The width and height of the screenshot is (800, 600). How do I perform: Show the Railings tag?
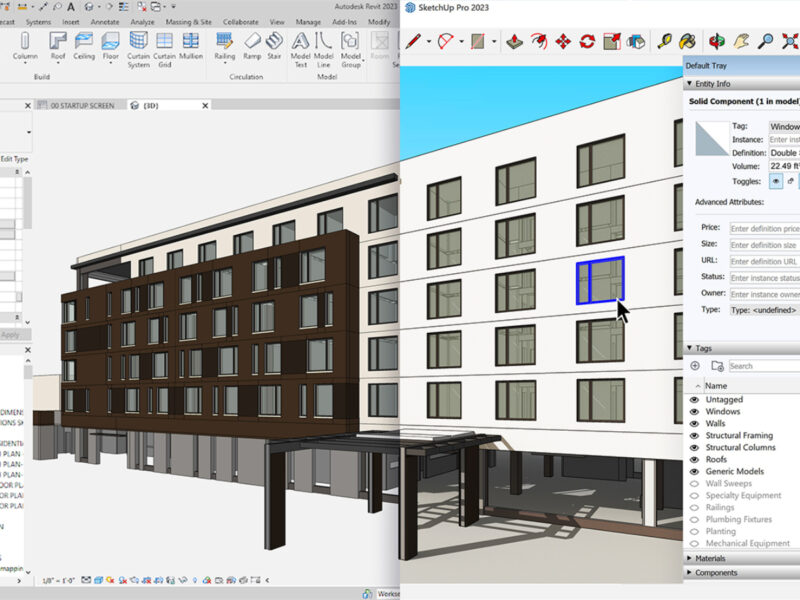(695, 508)
